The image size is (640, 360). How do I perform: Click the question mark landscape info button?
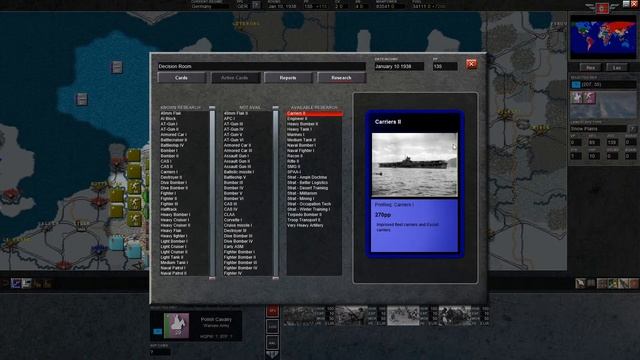(x=632, y=129)
